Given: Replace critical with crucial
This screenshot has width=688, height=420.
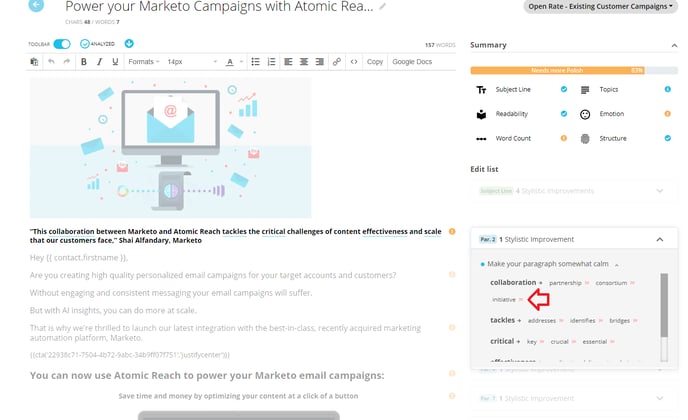Looking at the screenshot, I should tap(559, 342).
